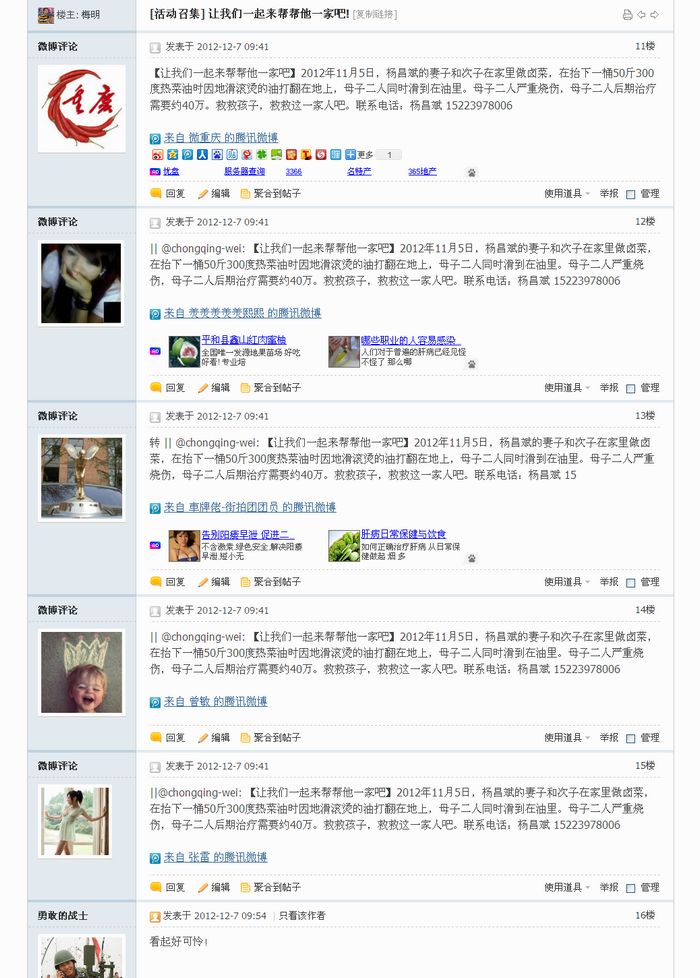
Task: Tick the 管理 checkbox on post 11
Action: [631, 194]
